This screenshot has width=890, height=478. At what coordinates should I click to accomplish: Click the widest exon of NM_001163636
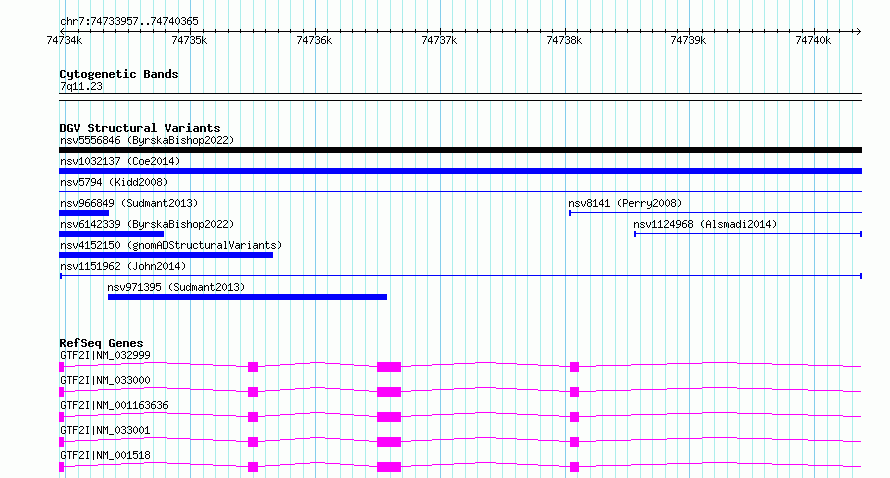389,417
